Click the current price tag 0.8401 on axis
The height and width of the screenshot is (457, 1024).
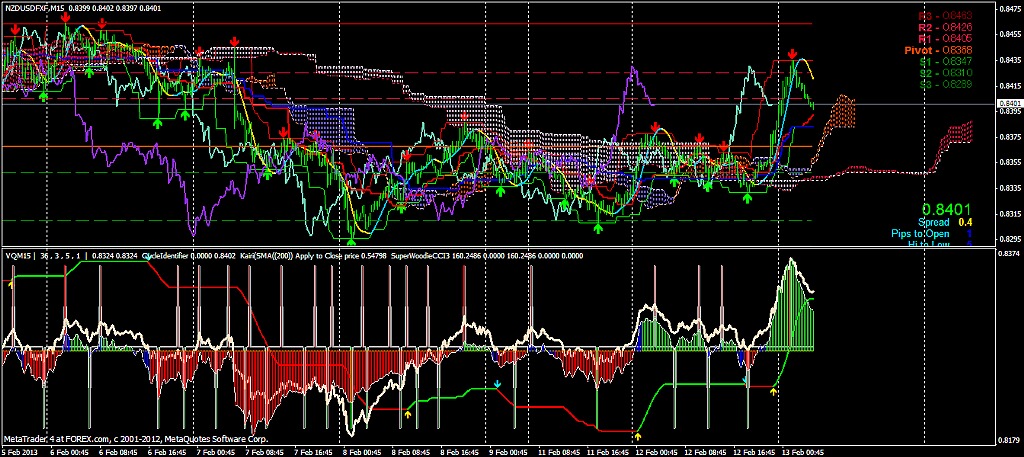1010,104
